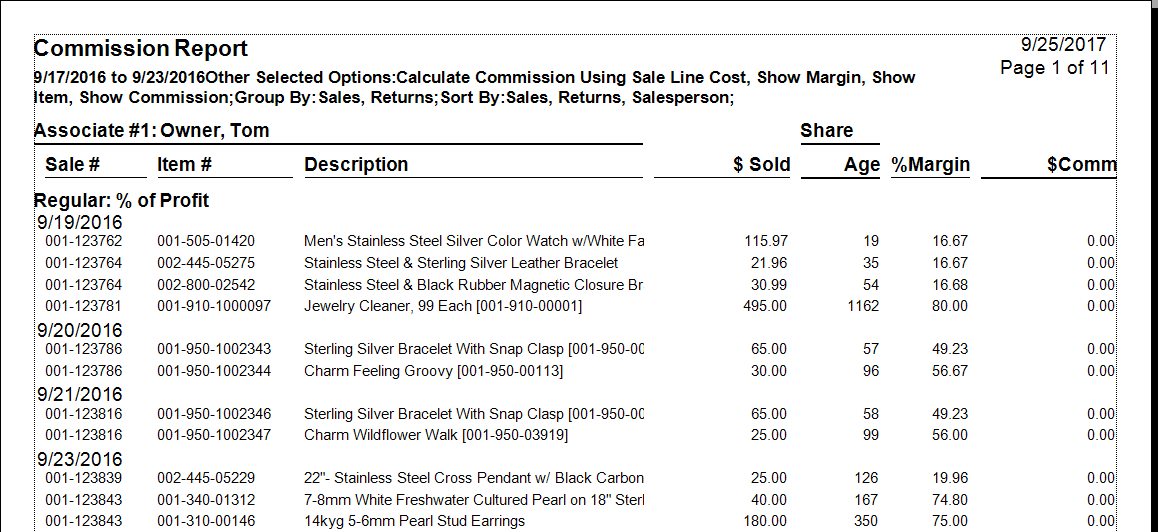Click the 9/19/2016 date group
Screen dimensions: 1158x532
[79, 222]
